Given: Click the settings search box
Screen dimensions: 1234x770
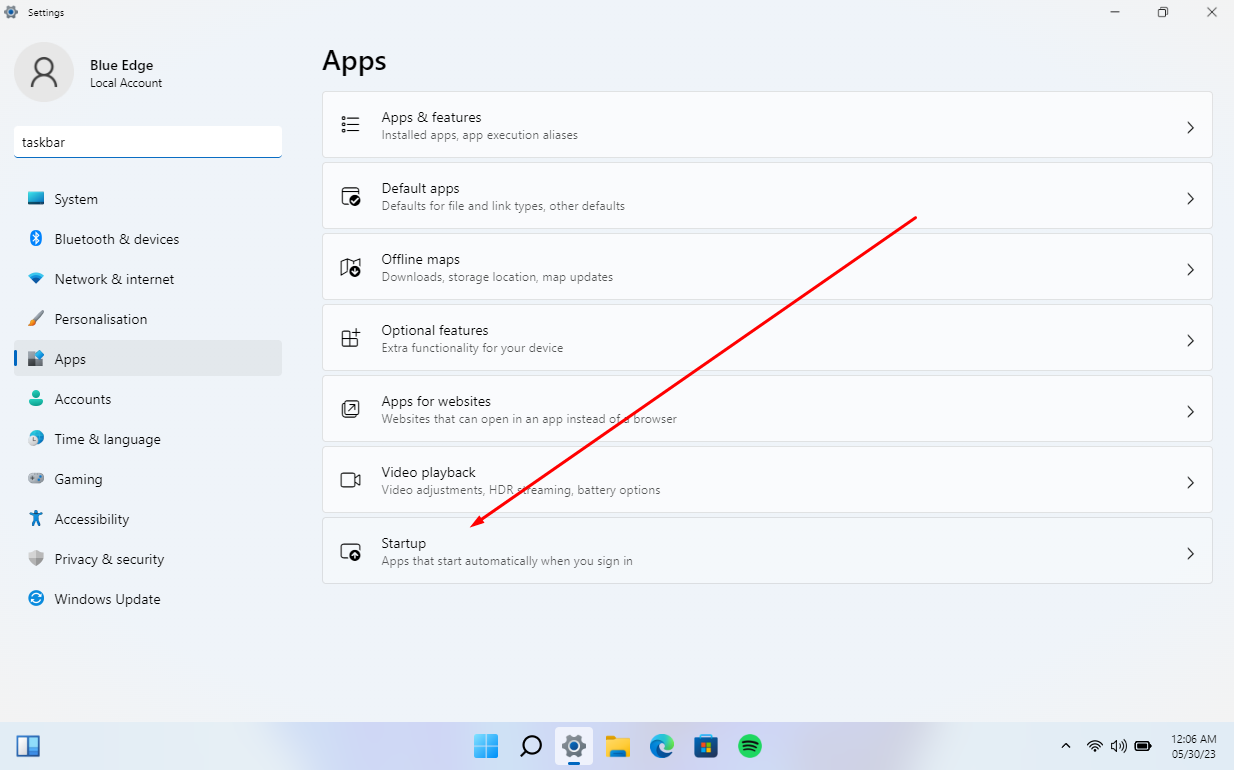Looking at the screenshot, I should [148, 142].
